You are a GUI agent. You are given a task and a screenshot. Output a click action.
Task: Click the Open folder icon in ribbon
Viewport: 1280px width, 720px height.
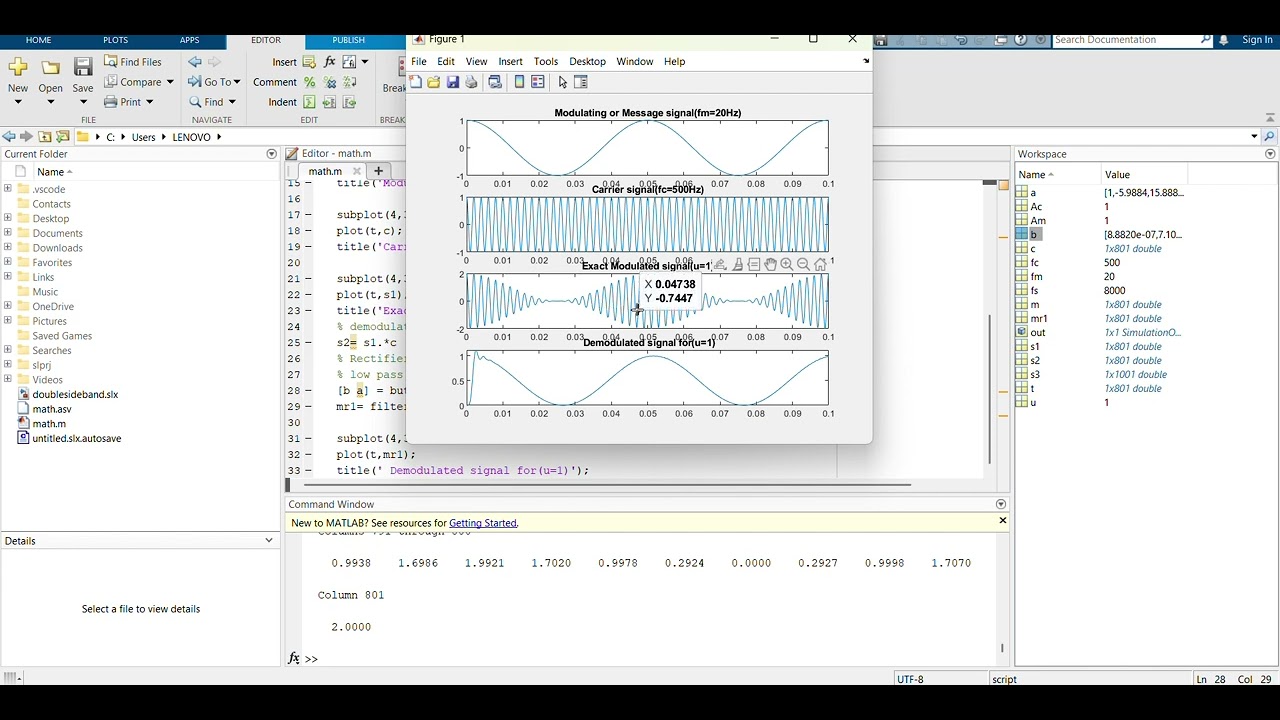click(50, 67)
